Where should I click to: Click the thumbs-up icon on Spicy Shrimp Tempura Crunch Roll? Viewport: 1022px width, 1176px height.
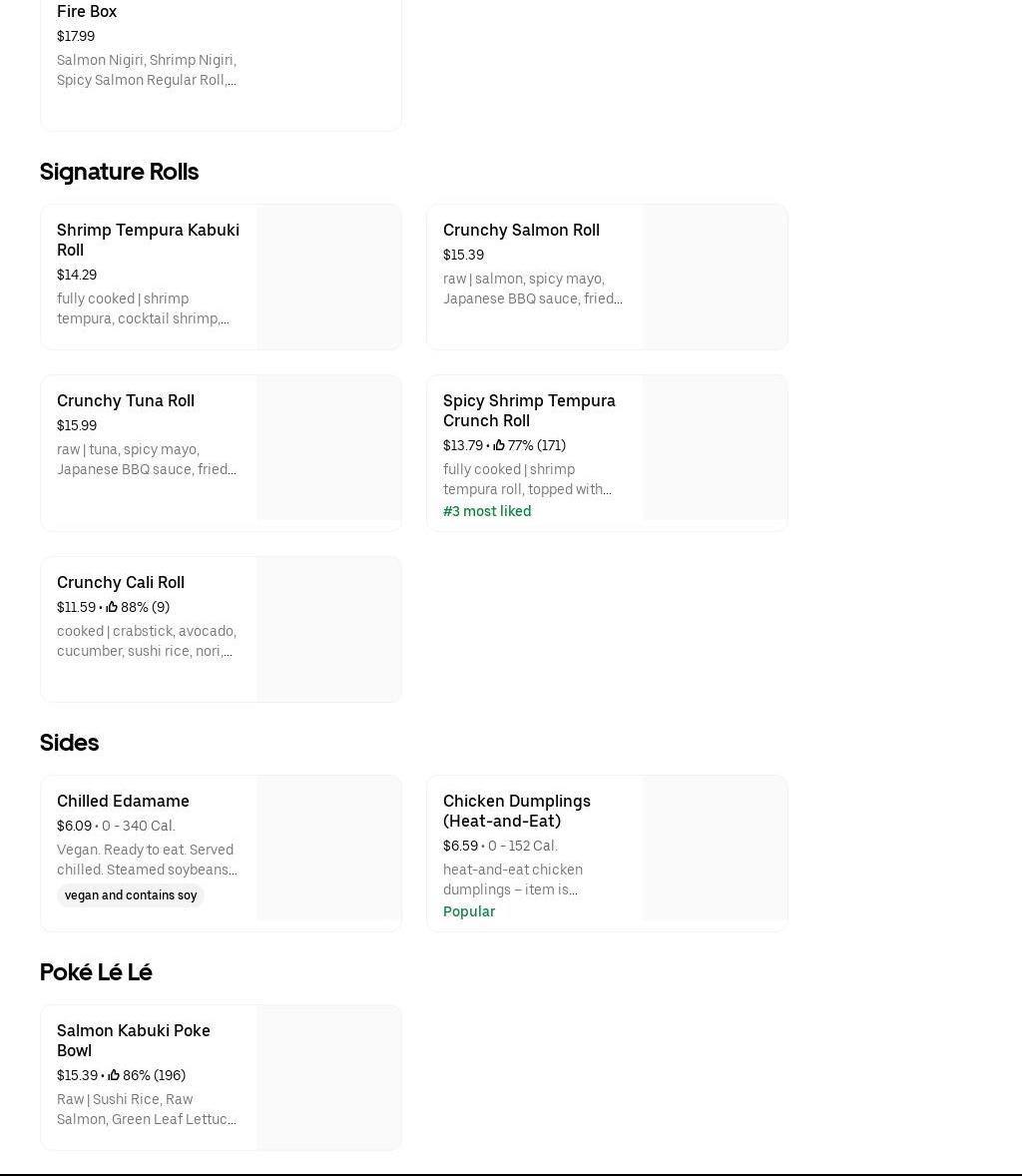click(x=499, y=446)
